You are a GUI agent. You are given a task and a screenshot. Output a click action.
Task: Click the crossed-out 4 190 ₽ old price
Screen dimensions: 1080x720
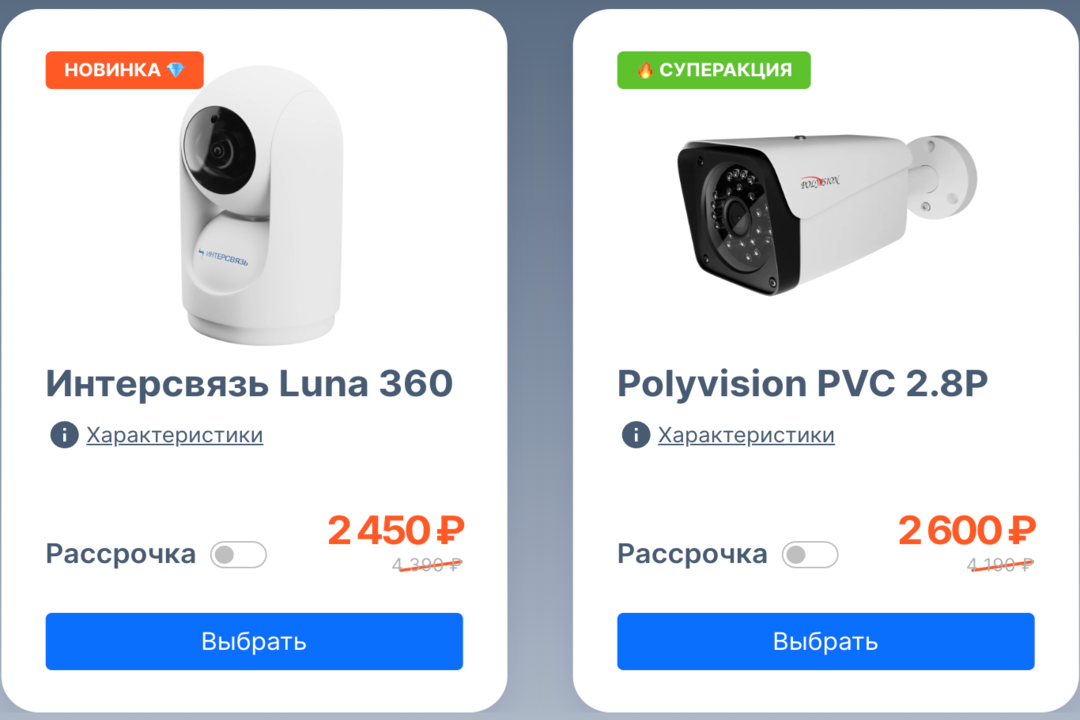coord(1000,565)
